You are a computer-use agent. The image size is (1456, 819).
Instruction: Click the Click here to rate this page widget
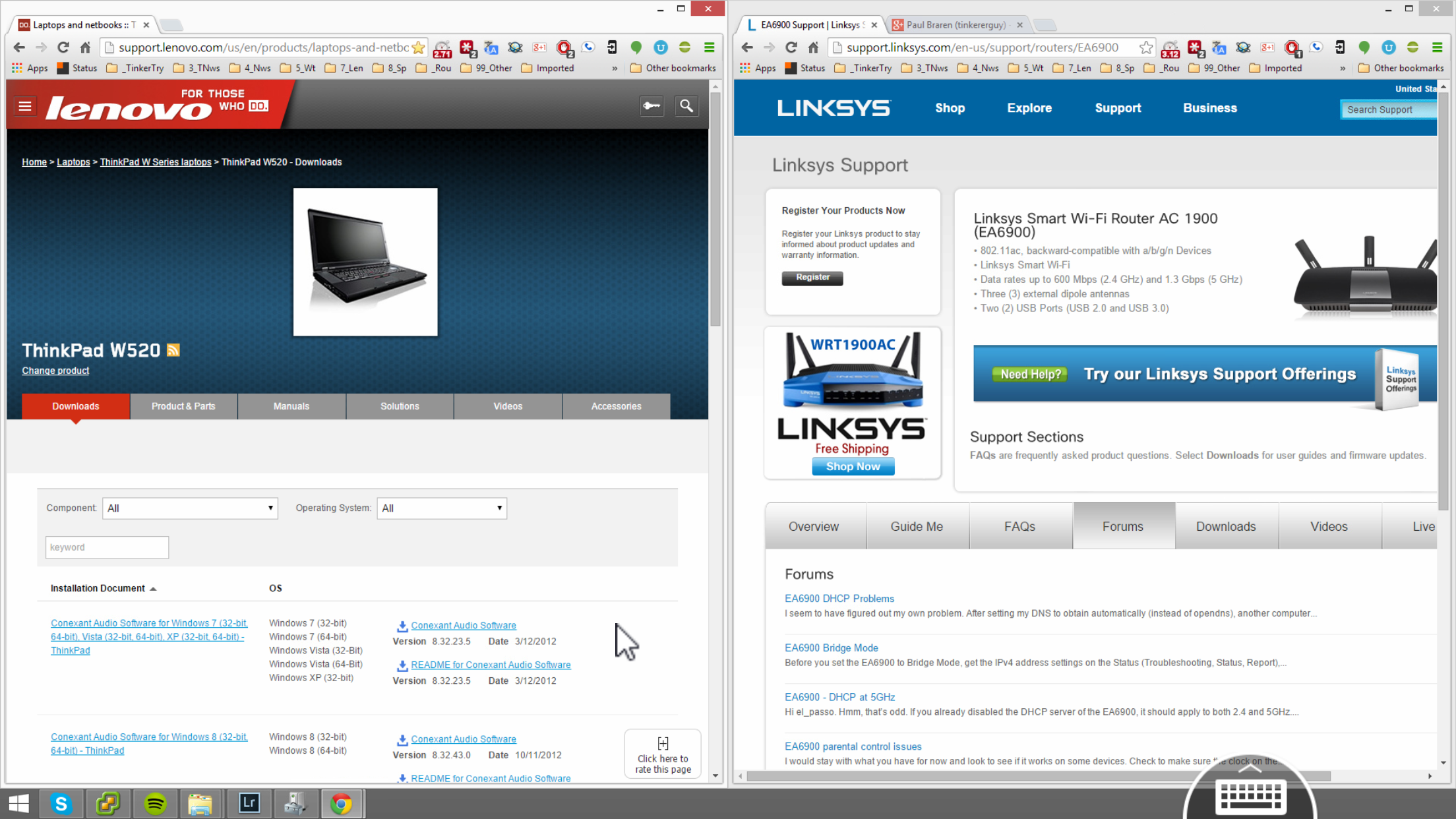tap(663, 754)
